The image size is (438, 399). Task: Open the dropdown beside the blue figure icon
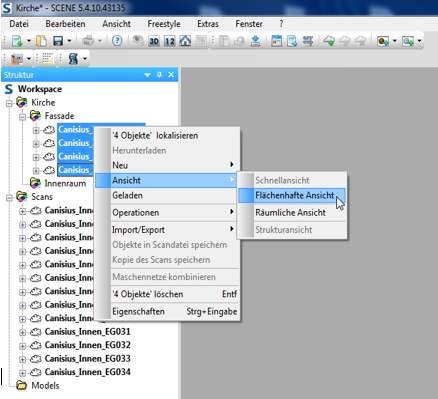[85, 59]
